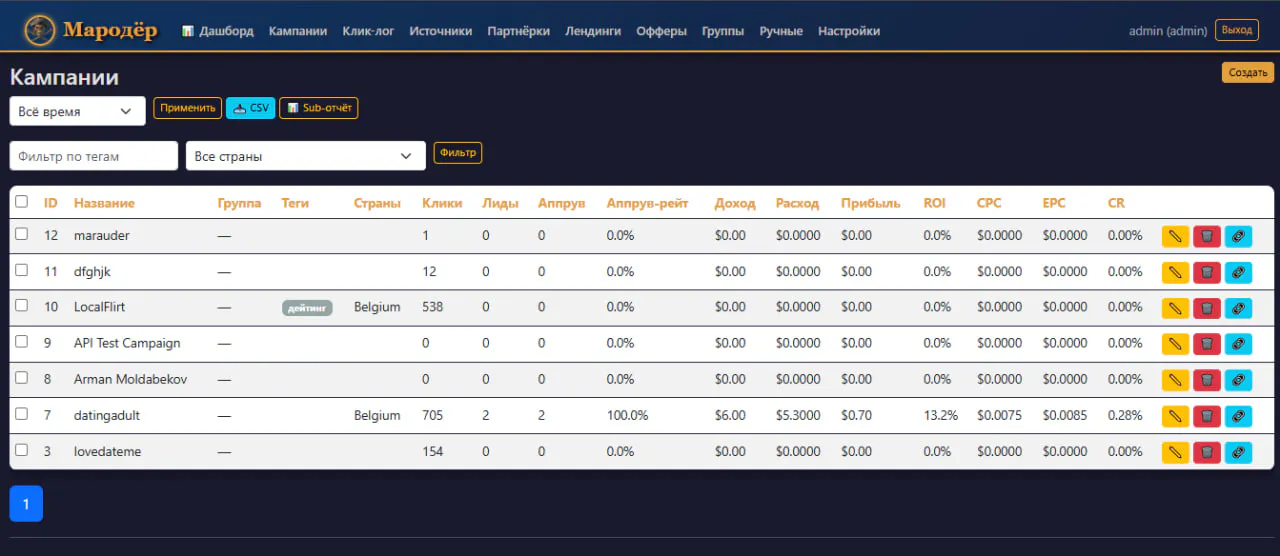
Task: Go to Кампании in top navigation
Action: [298, 31]
